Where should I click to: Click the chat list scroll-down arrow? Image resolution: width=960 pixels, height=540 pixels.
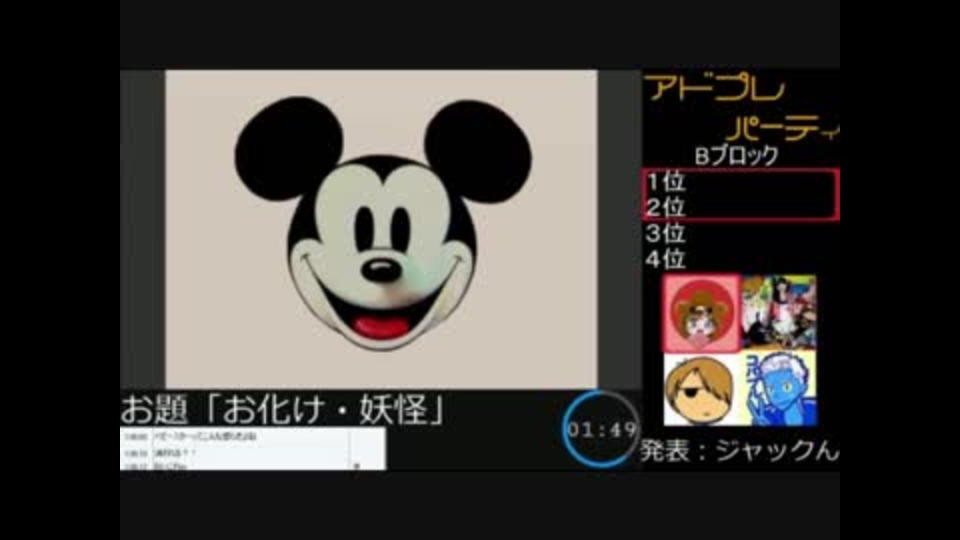coord(356,466)
